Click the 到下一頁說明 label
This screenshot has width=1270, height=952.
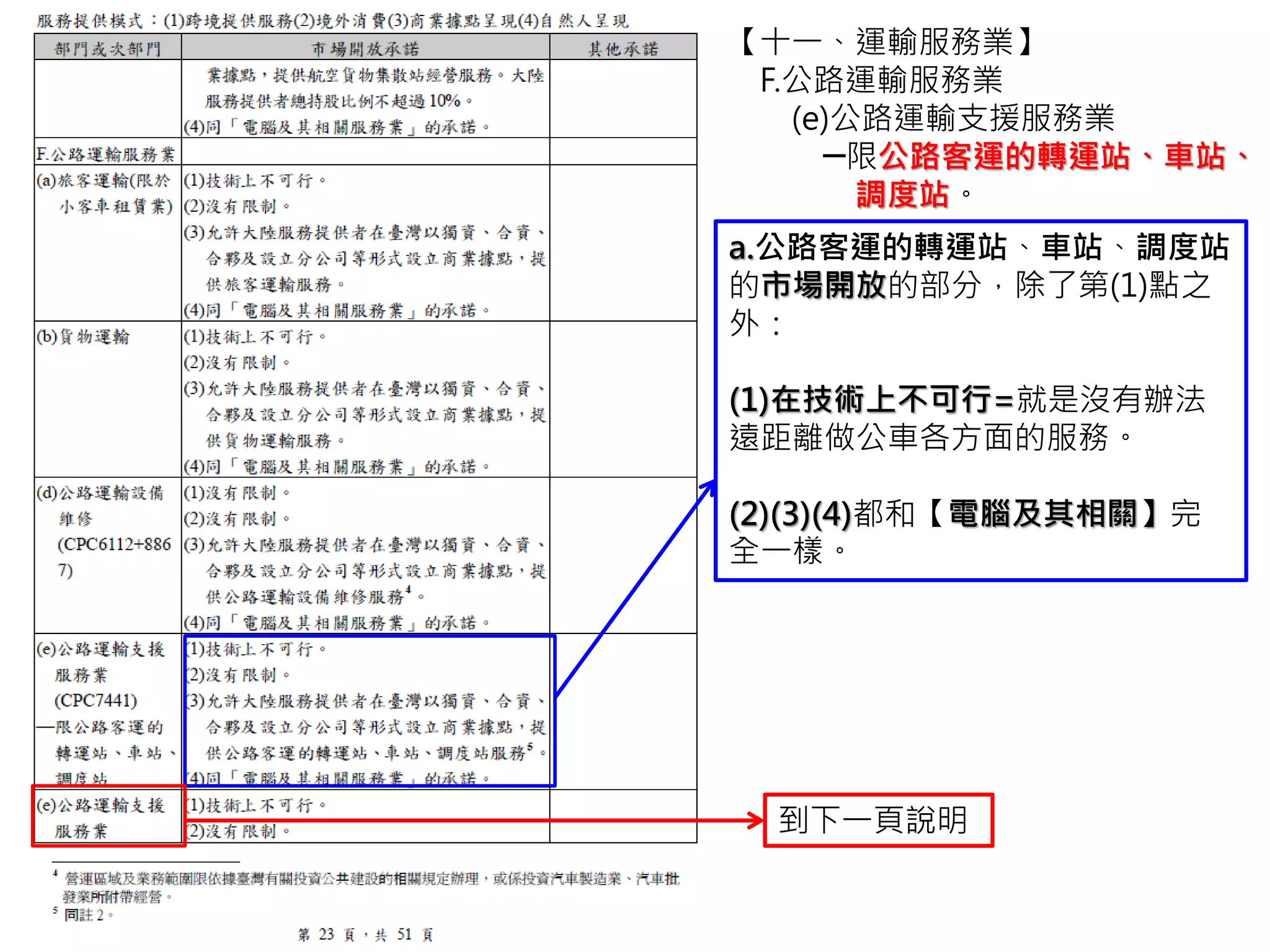point(873,820)
